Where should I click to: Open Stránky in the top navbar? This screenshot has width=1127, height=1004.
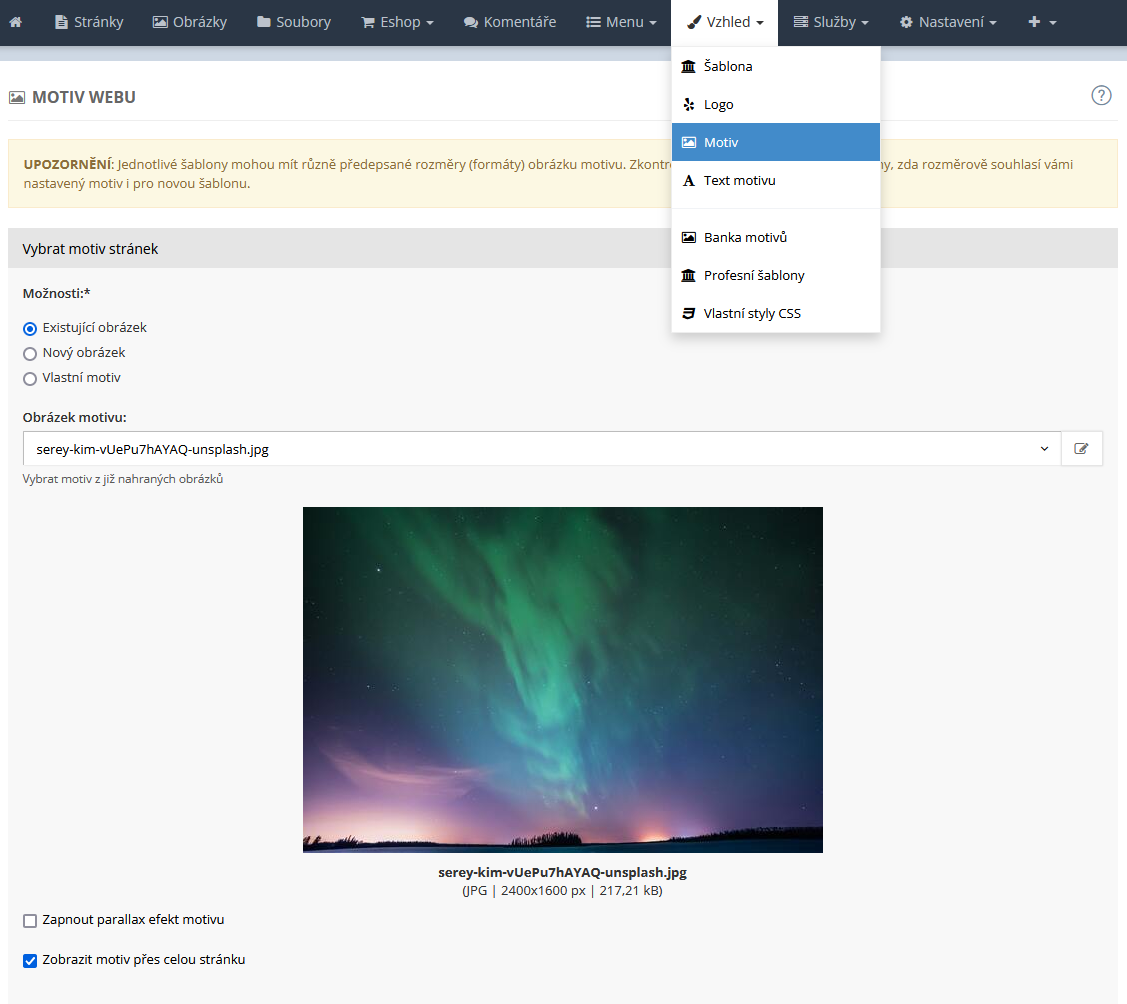(89, 22)
